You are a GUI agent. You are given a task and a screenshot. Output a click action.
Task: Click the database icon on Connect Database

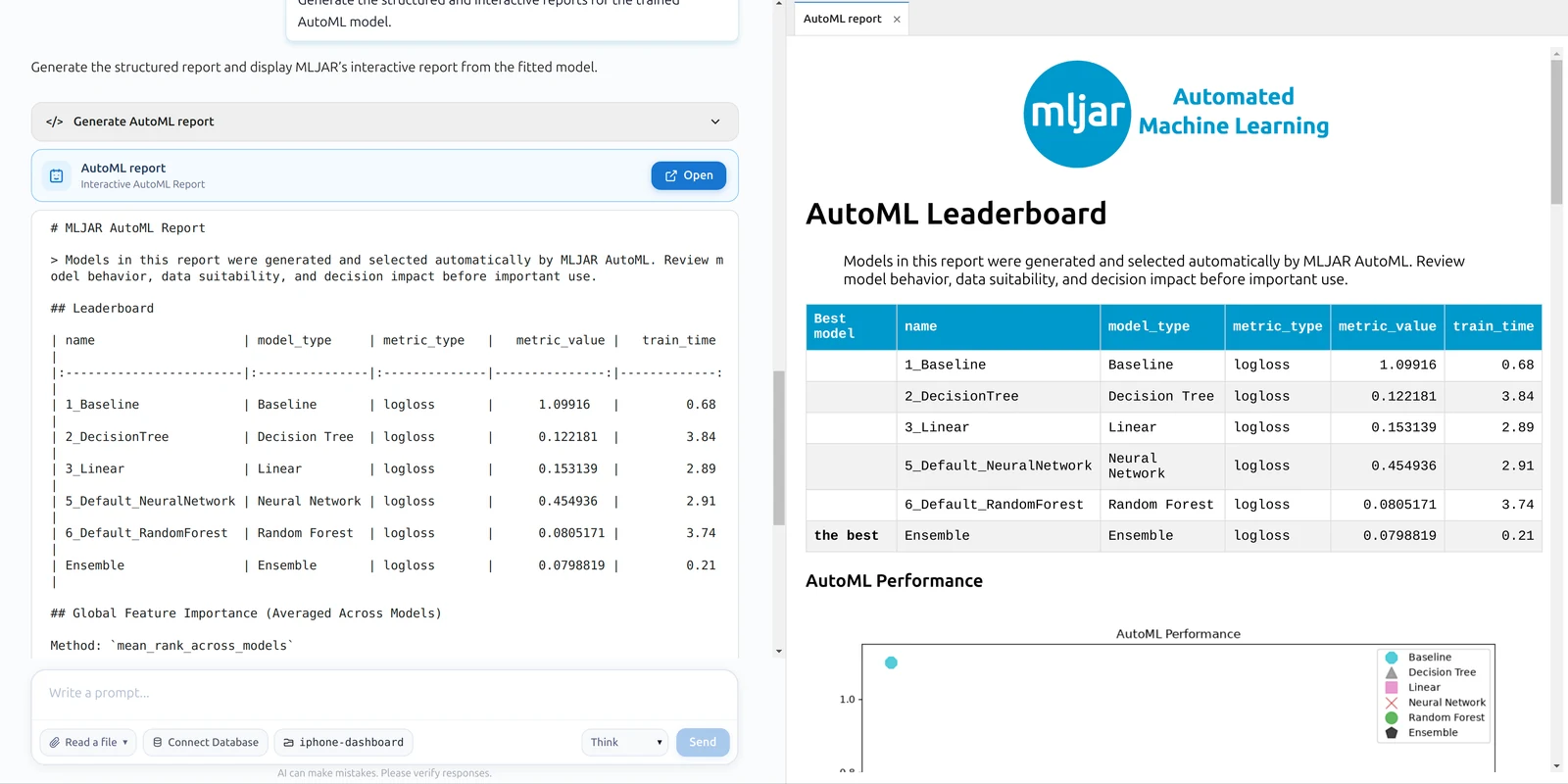tap(158, 743)
